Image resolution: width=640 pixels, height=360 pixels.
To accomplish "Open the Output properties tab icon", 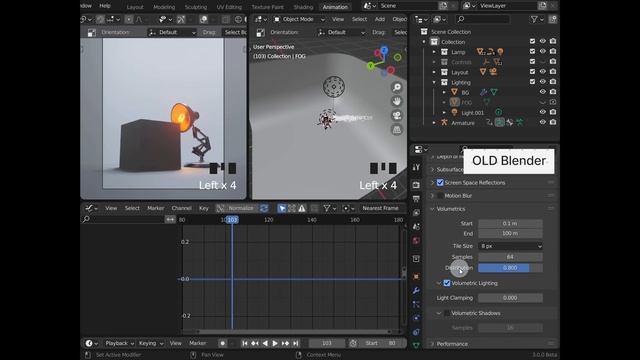I will coord(416,199).
